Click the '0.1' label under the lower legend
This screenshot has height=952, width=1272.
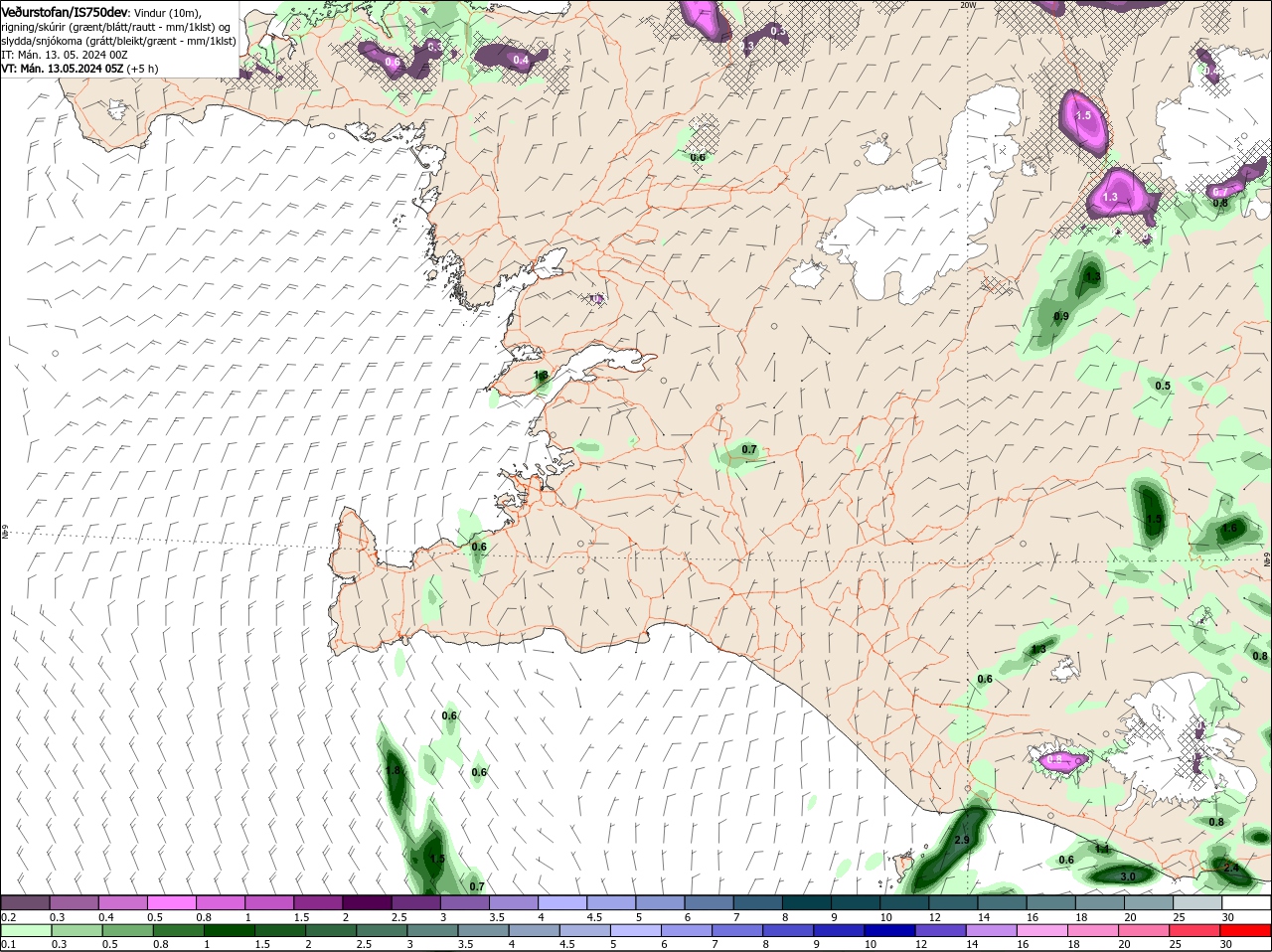[x=8, y=945]
